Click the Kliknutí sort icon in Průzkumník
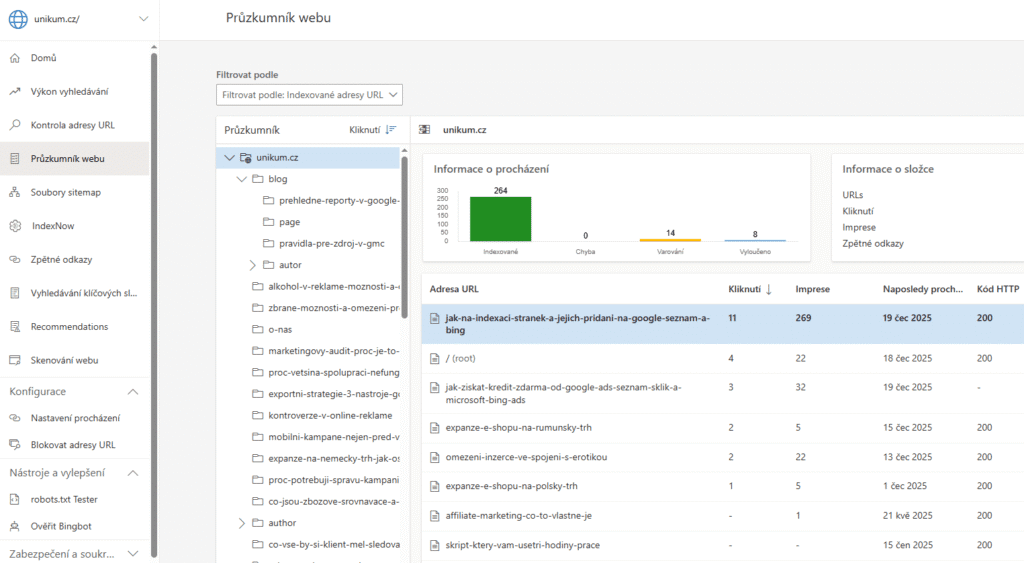This screenshot has height=563, width=1024. click(x=391, y=130)
